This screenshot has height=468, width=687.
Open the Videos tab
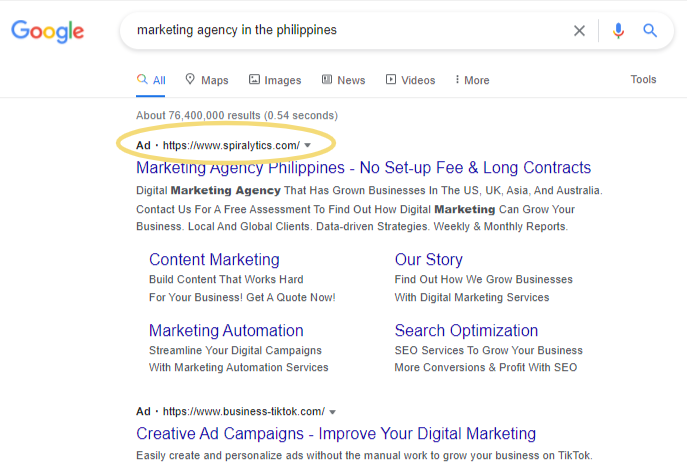[x=411, y=80]
